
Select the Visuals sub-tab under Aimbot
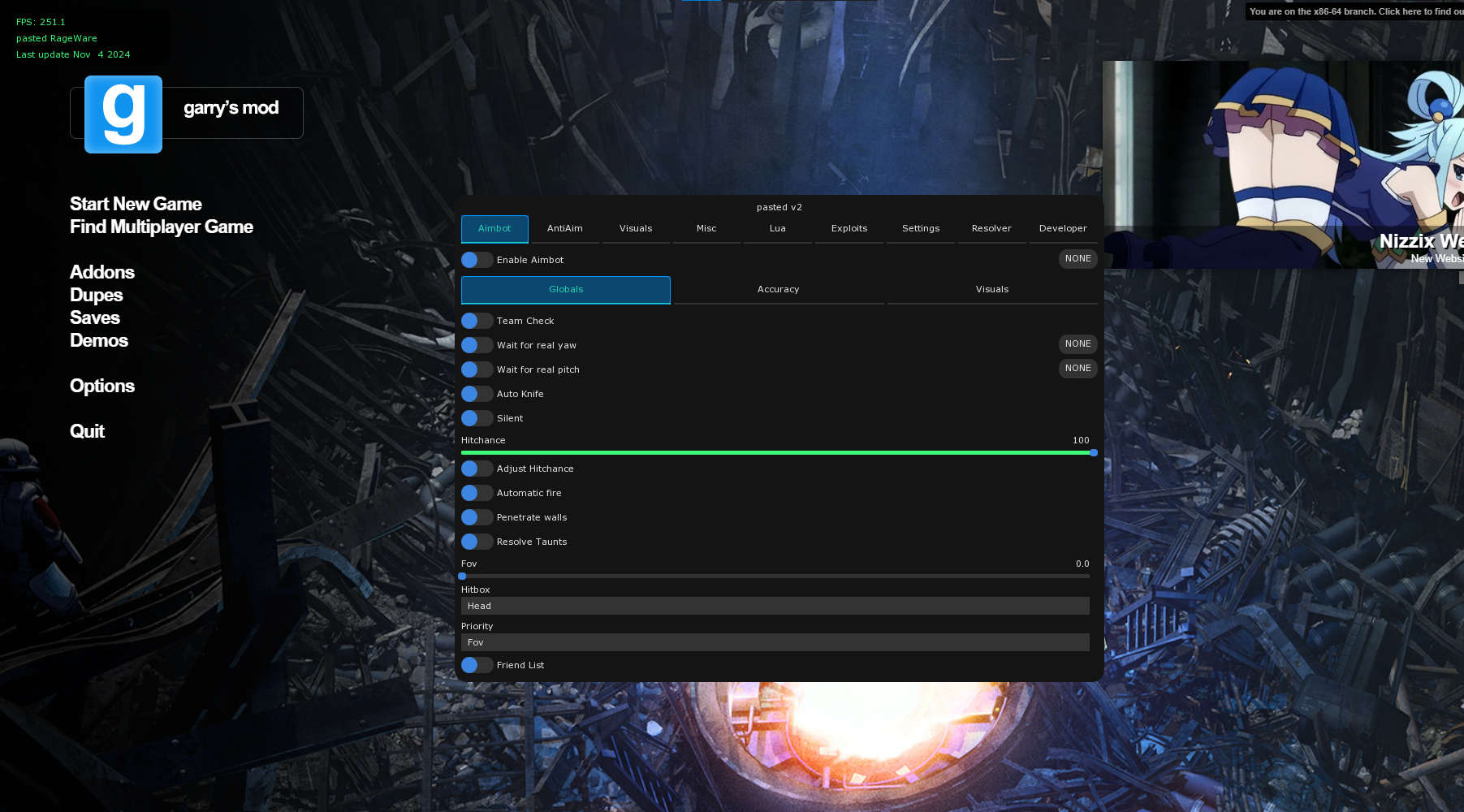992,290
